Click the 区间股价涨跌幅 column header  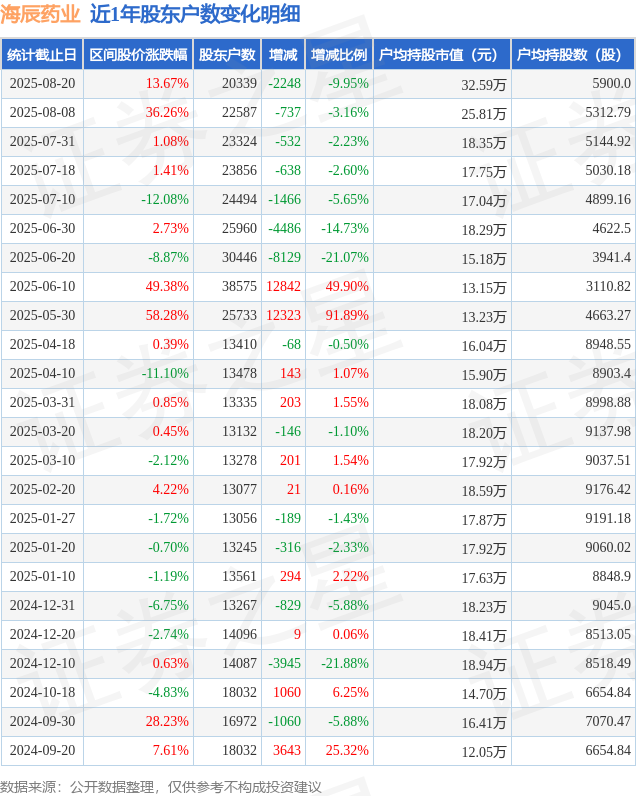click(138, 54)
